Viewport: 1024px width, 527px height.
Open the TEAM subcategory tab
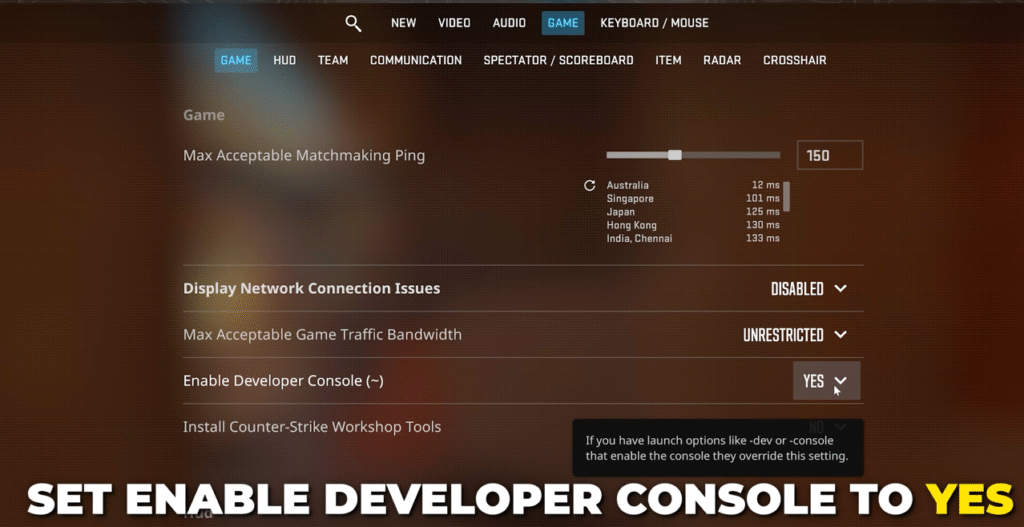pyautogui.click(x=333, y=60)
